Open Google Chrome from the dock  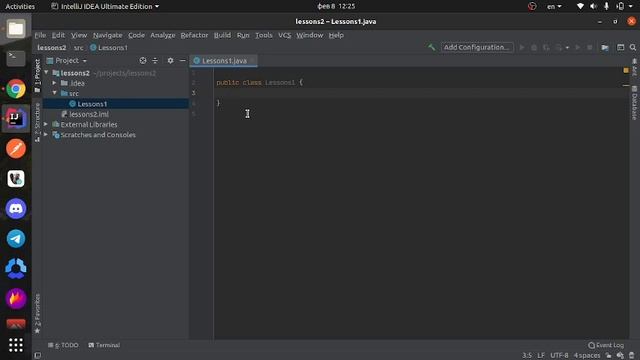16,89
